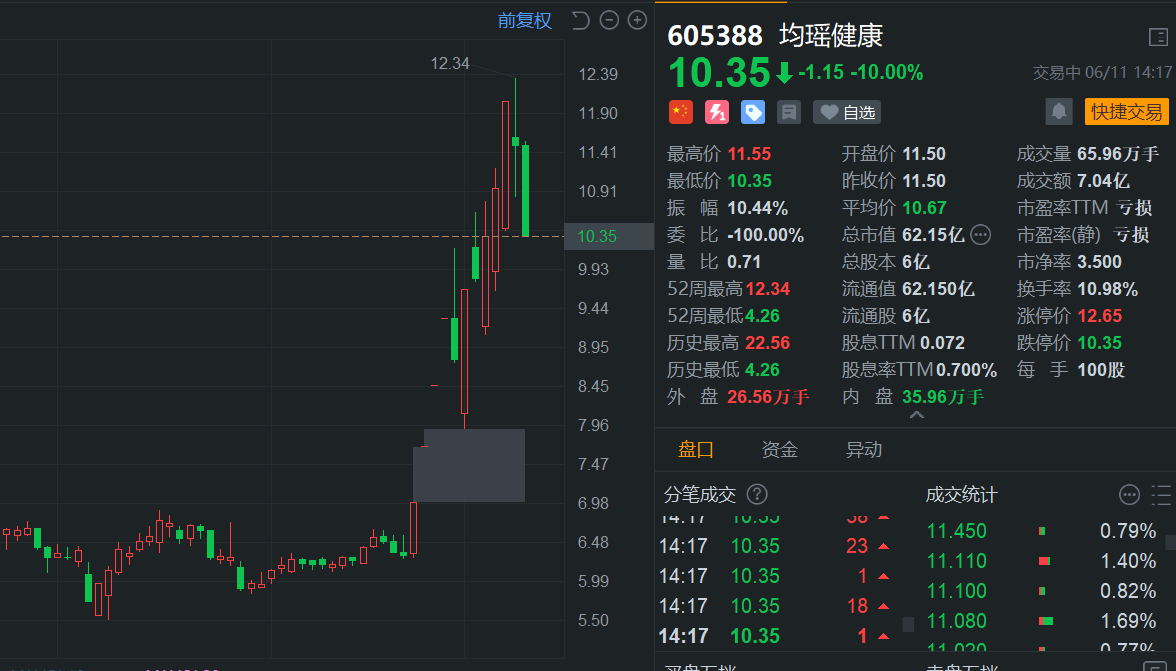Click the 振幅 value 10.44%
Viewport: 1176px width, 671px height.
point(758,208)
